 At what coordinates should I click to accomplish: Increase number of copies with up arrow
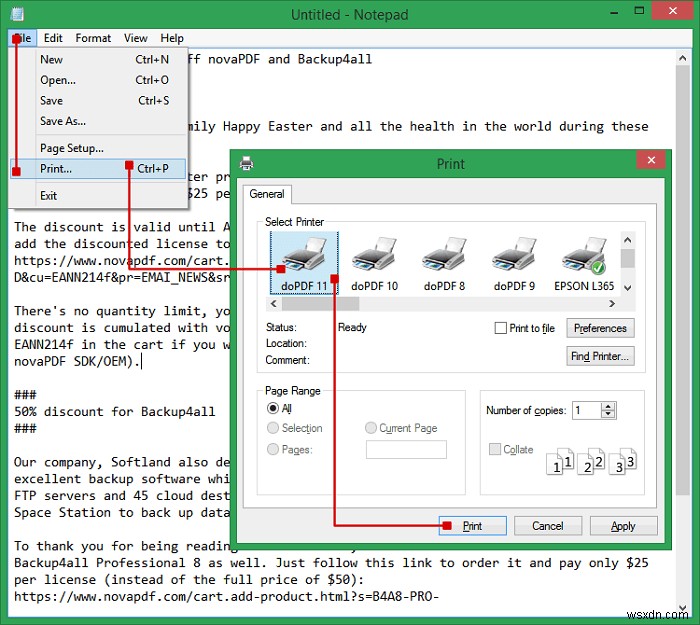point(608,406)
